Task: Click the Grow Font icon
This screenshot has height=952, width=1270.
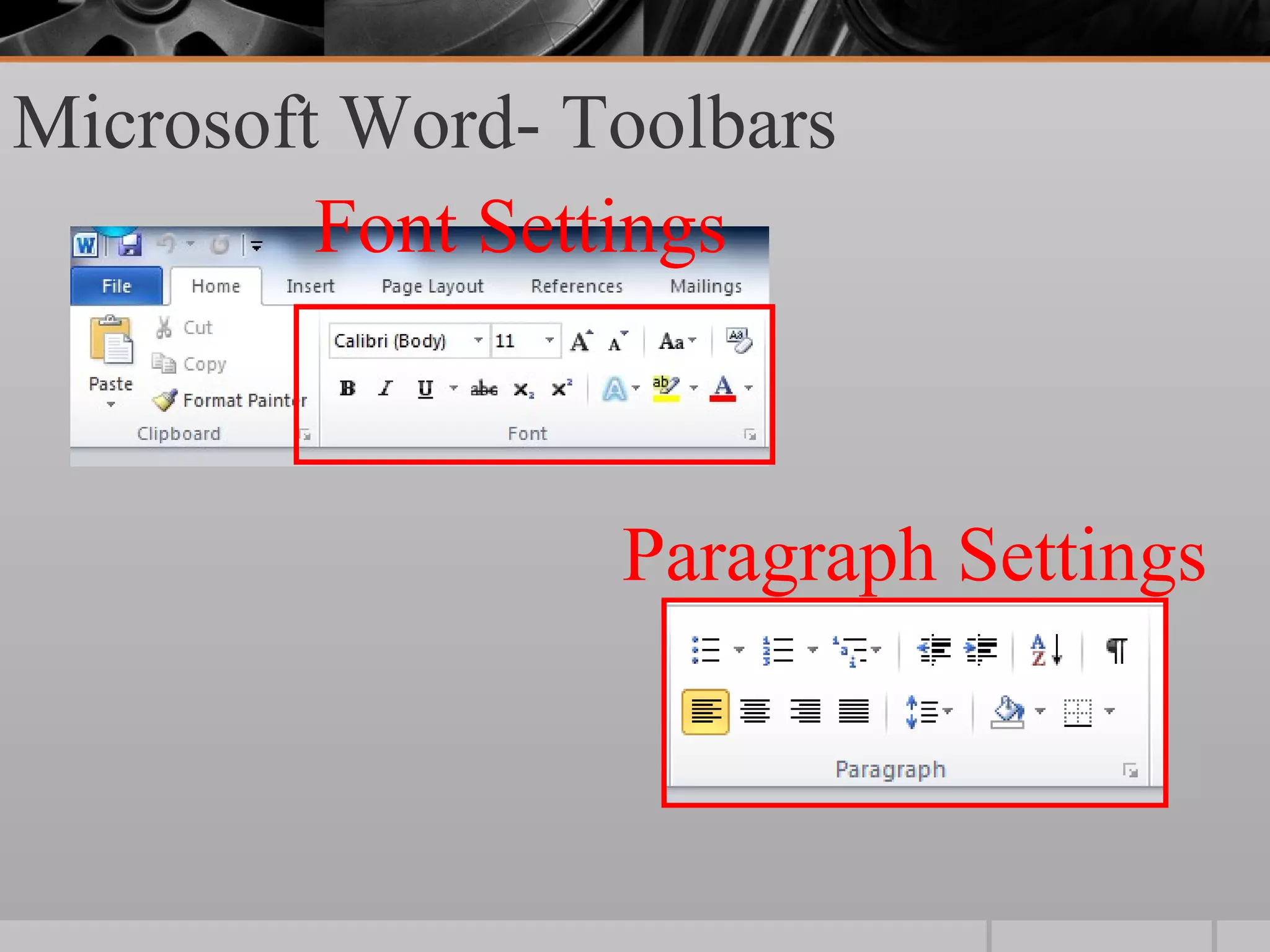Action: click(581, 341)
